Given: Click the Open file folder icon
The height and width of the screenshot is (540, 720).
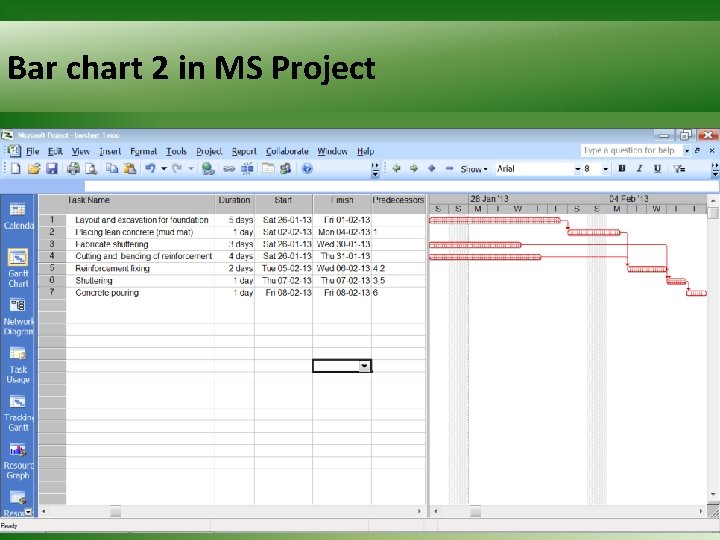Looking at the screenshot, I should pyautogui.click(x=34, y=169).
